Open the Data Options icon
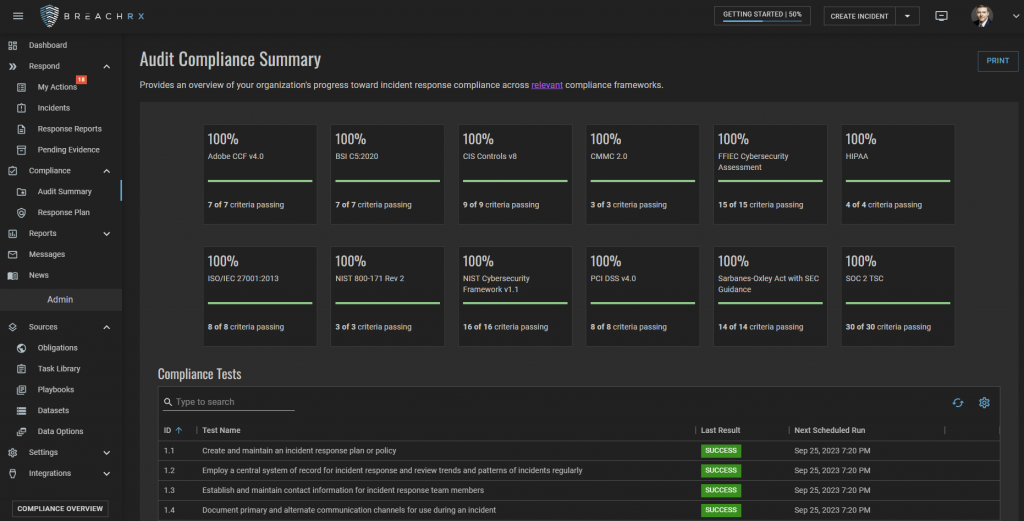 coord(22,432)
